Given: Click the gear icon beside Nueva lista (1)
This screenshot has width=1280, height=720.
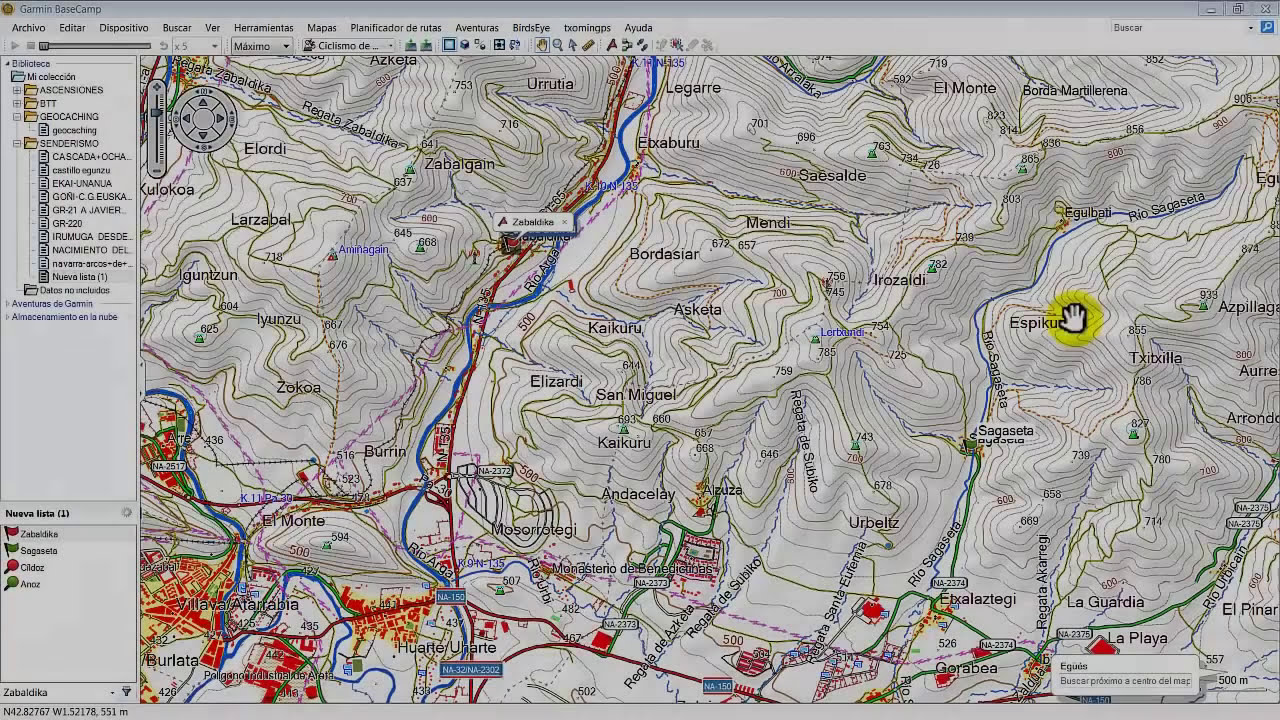Looking at the screenshot, I should tap(127, 513).
